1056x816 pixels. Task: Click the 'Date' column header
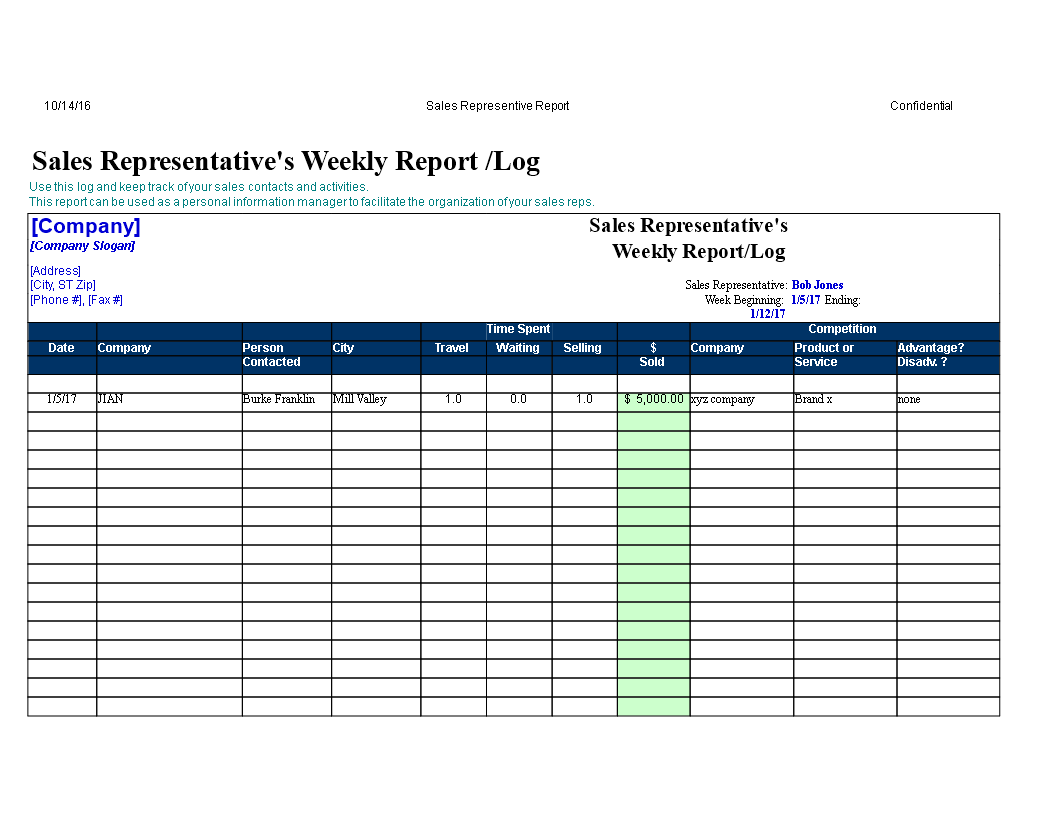pos(61,347)
